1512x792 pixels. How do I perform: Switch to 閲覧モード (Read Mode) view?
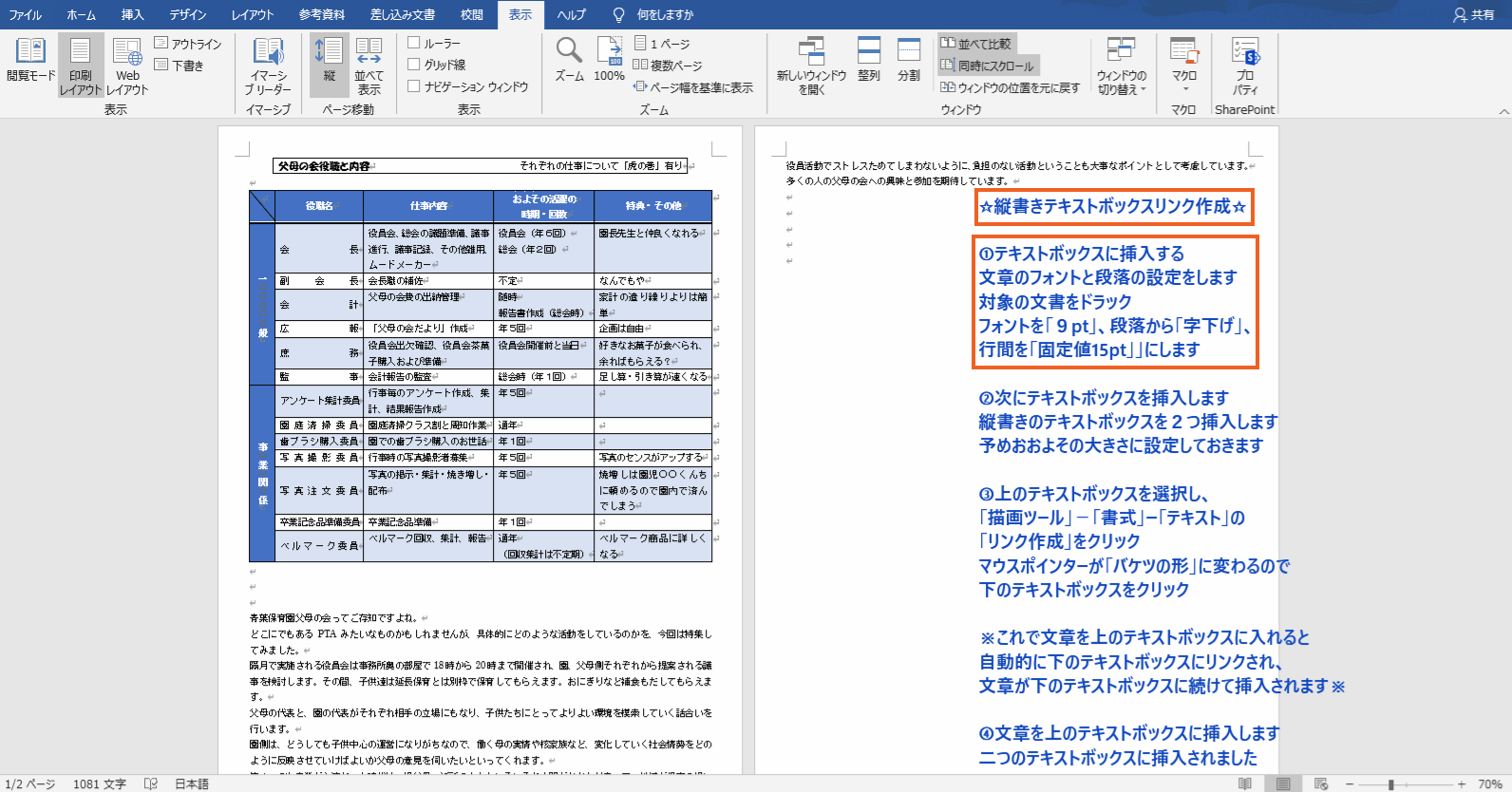tap(30, 62)
